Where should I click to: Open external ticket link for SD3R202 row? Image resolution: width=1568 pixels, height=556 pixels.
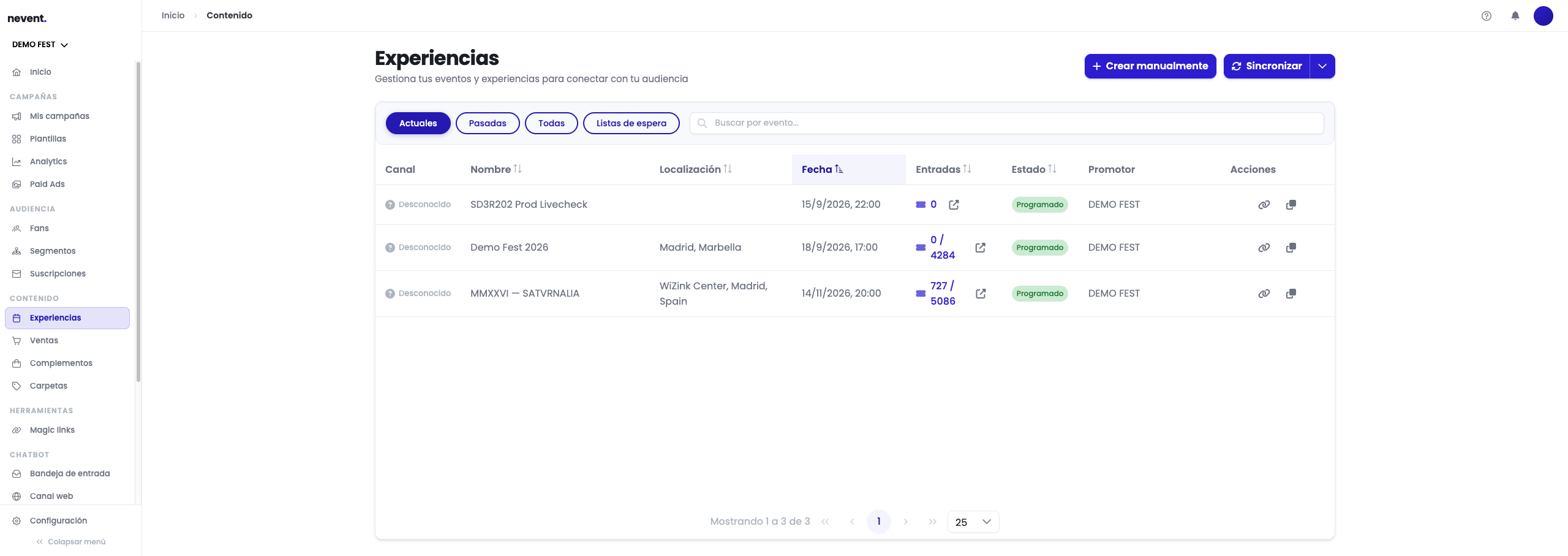[x=954, y=205]
